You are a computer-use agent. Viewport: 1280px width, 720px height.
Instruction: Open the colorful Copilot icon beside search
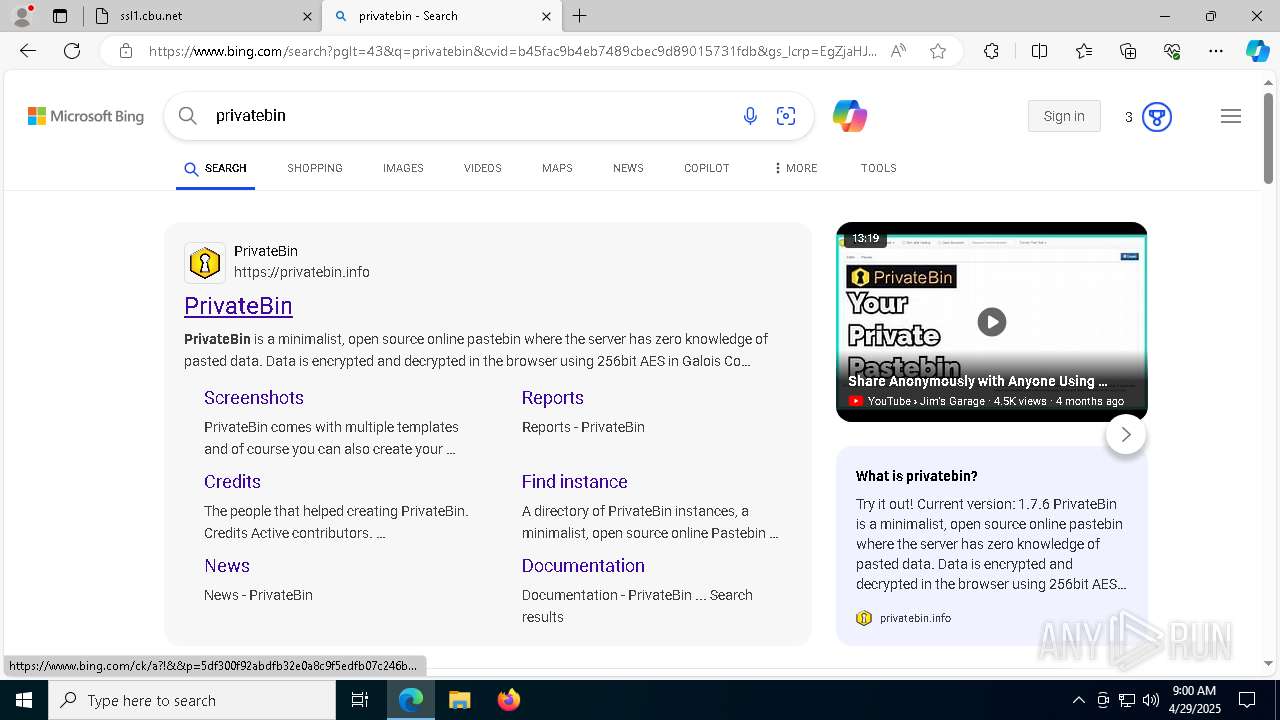(850, 116)
